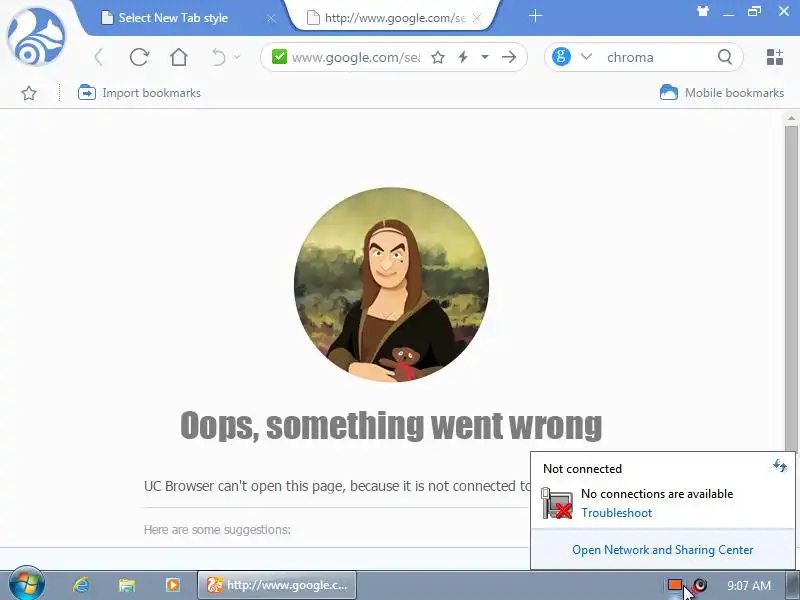Image resolution: width=800 pixels, height=600 pixels.
Task: Click the skin t-shirt icon in title bar
Action: point(703,11)
